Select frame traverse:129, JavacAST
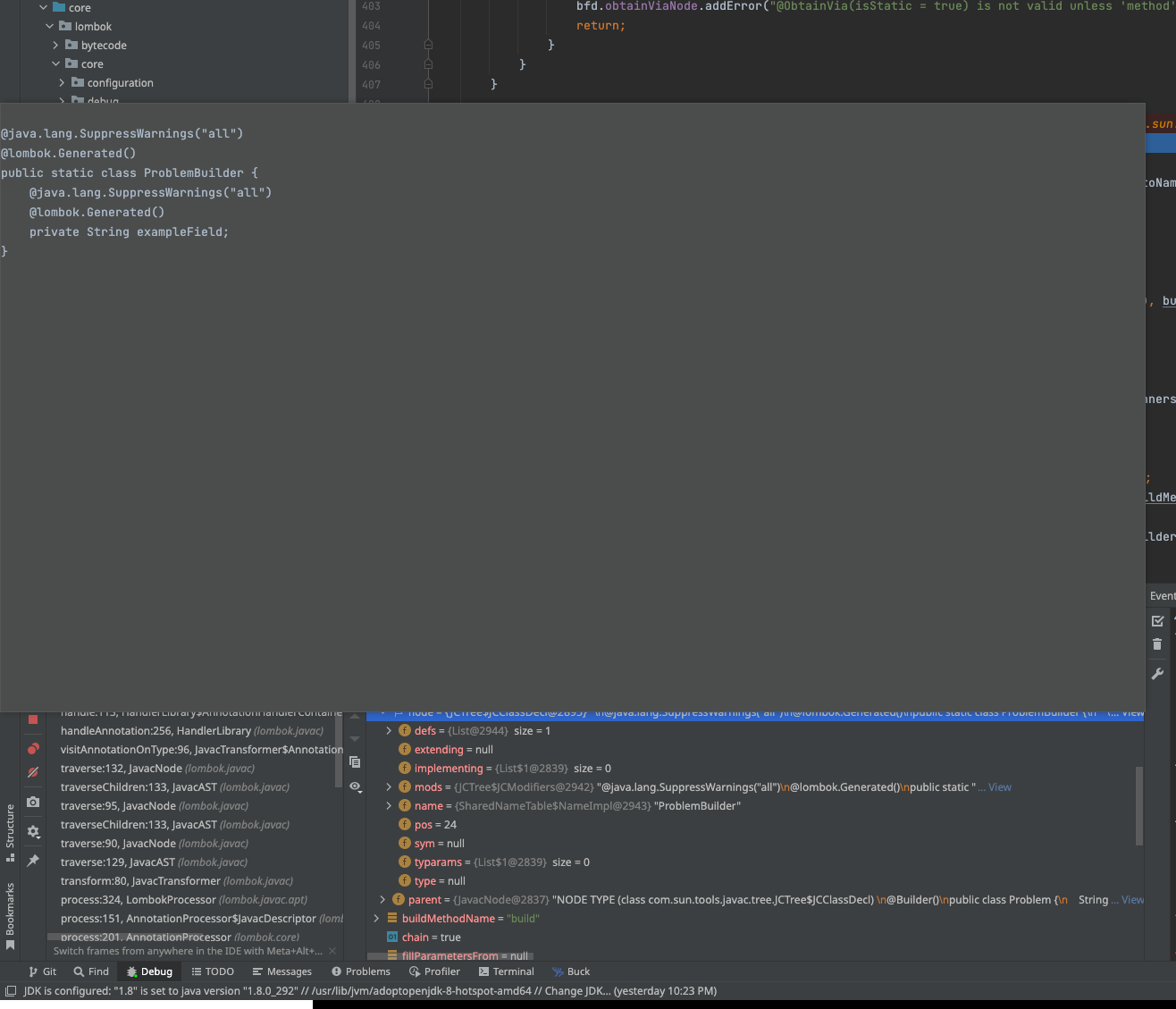 154,862
